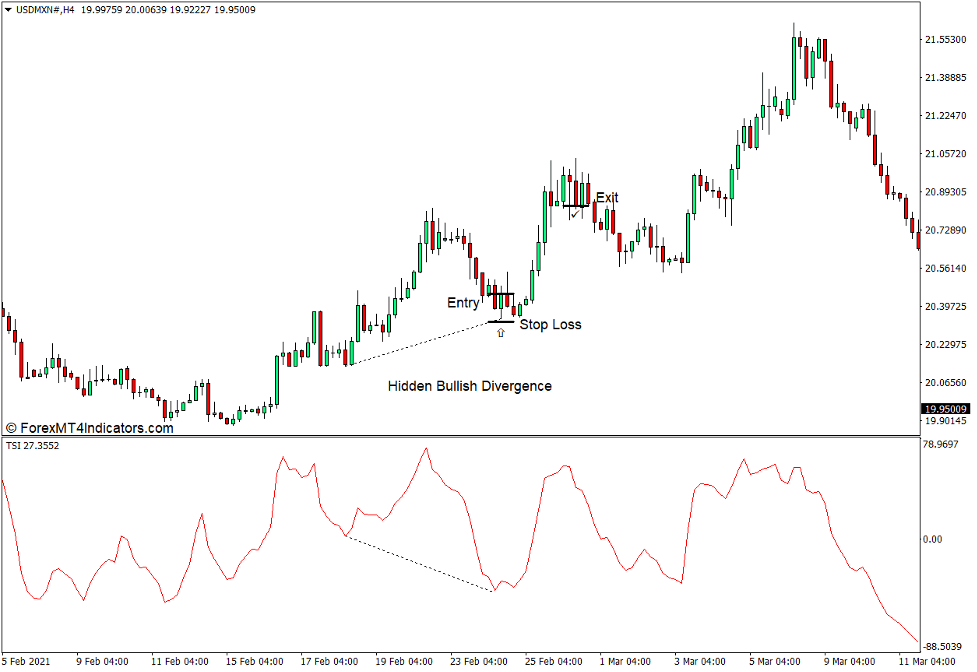Select the Exit annotation text
The image size is (977, 672).
[606, 198]
